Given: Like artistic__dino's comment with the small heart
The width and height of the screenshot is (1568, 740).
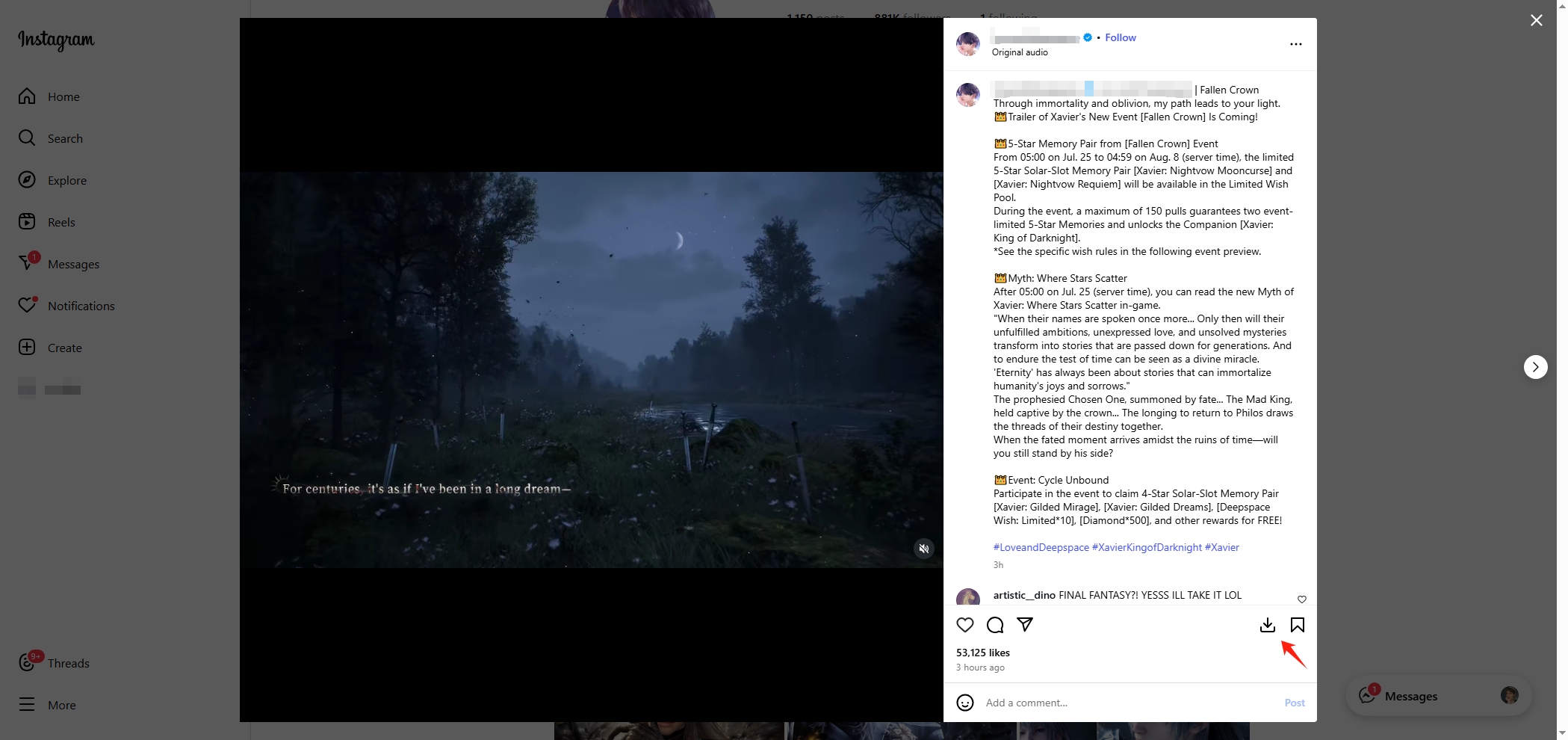Looking at the screenshot, I should pyautogui.click(x=1302, y=599).
